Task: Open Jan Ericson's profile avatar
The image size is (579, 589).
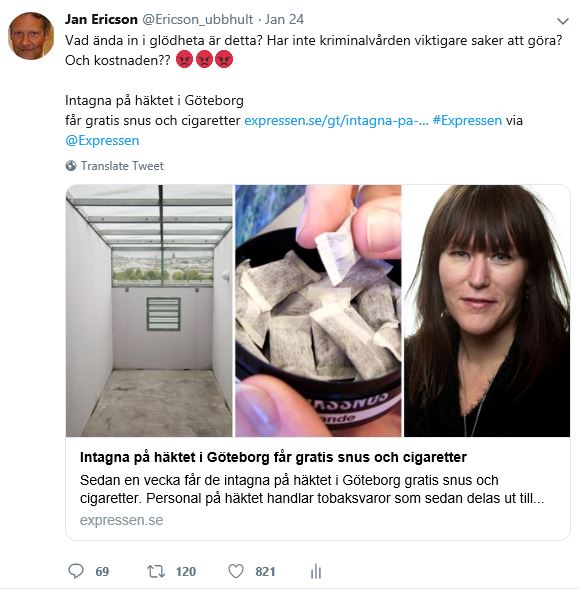Action: coord(31,36)
